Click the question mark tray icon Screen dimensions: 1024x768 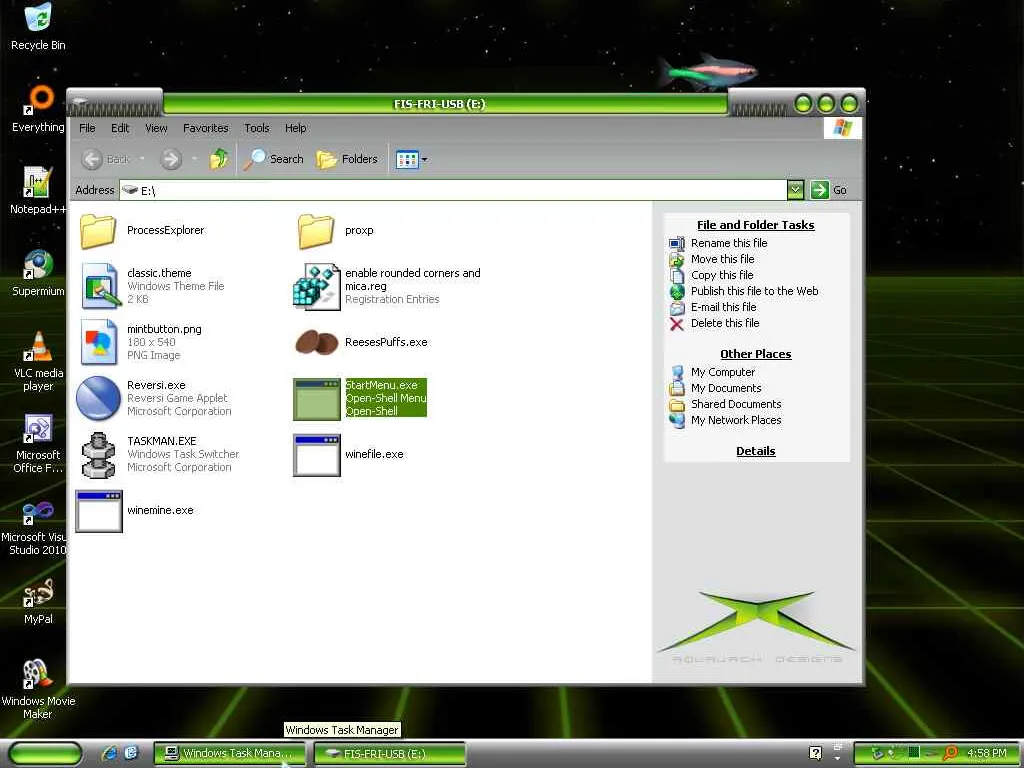[x=815, y=753]
